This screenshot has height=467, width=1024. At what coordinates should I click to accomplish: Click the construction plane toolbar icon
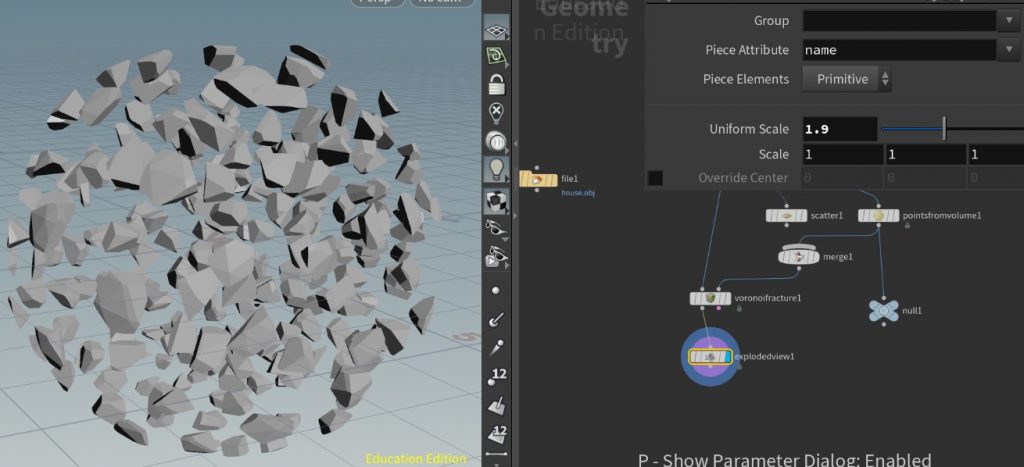[496, 57]
